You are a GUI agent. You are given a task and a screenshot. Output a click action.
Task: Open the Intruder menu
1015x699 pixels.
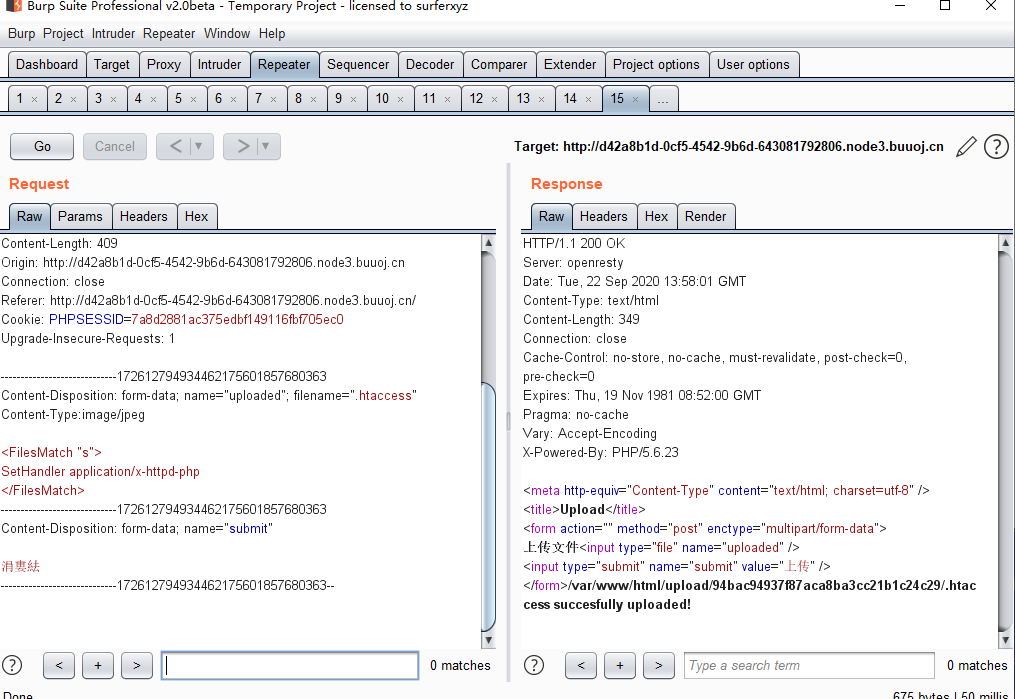(113, 34)
